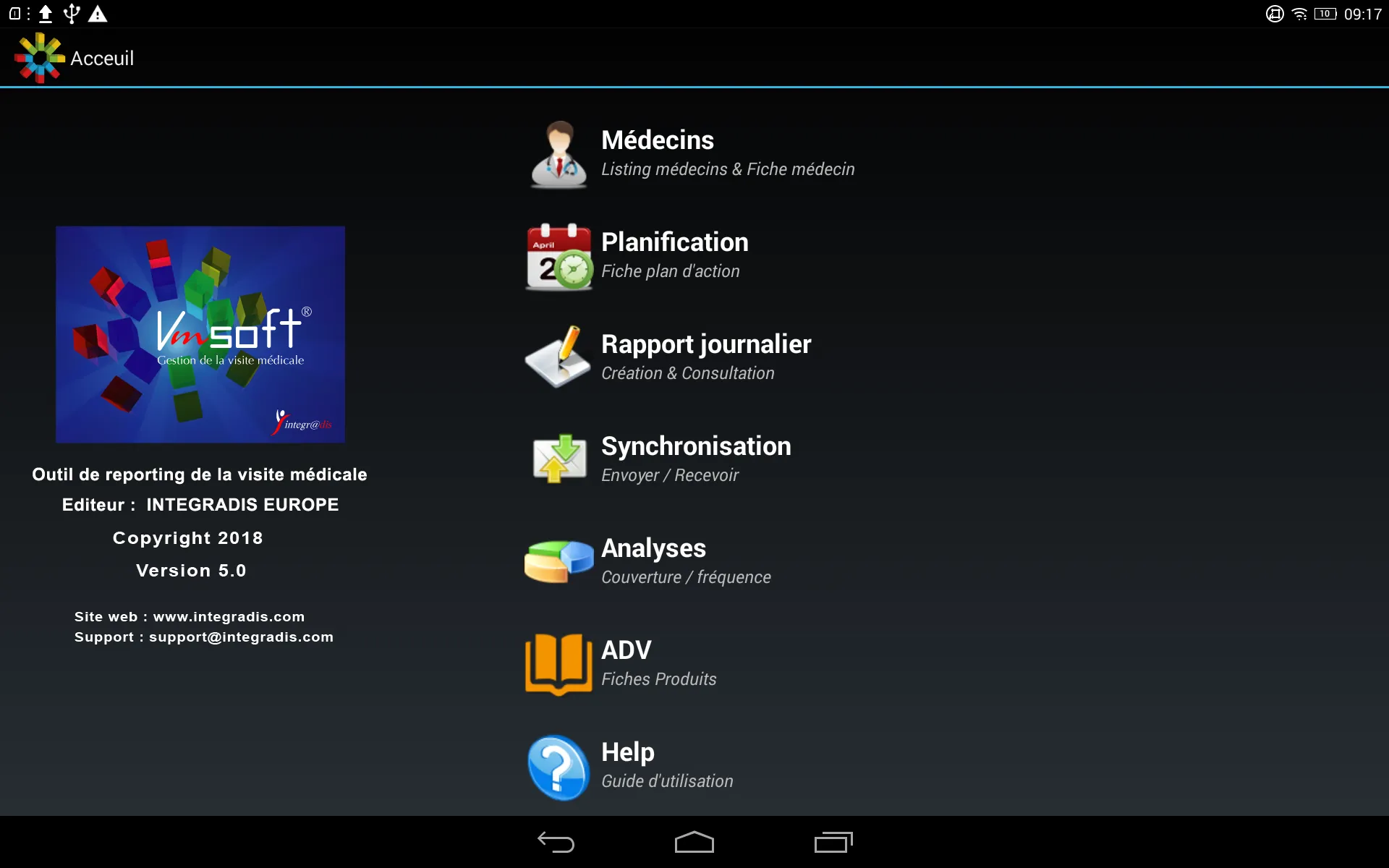Select the ADV menu title
The height and width of the screenshot is (868, 1389).
[626, 650]
